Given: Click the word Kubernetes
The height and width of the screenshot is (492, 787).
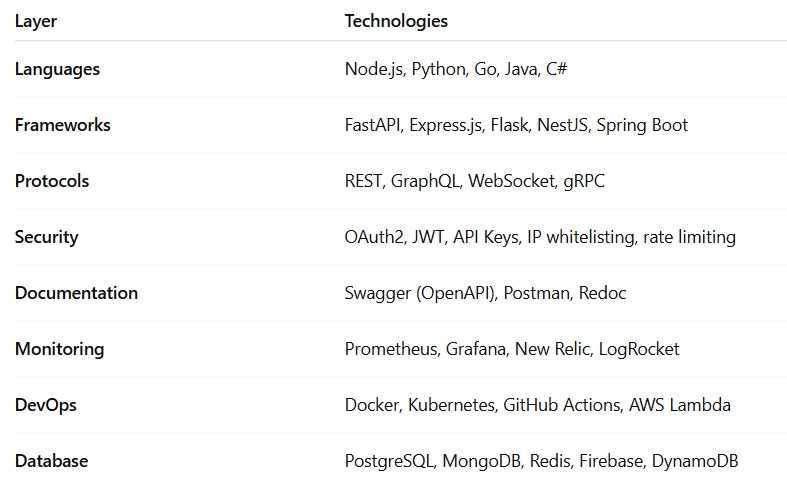Looking at the screenshot, I should (x=450, y=405).
